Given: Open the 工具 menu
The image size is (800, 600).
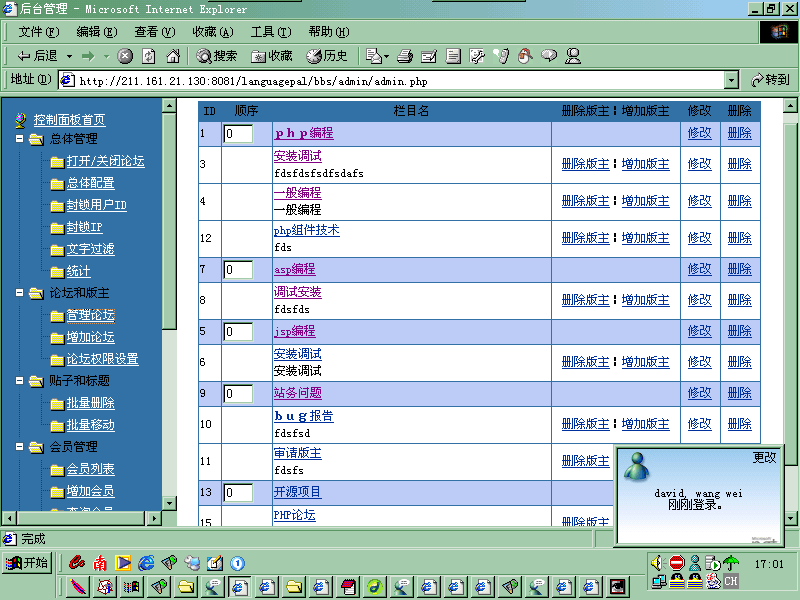Looking at the screenshot, I should click(x=270, y=32).
